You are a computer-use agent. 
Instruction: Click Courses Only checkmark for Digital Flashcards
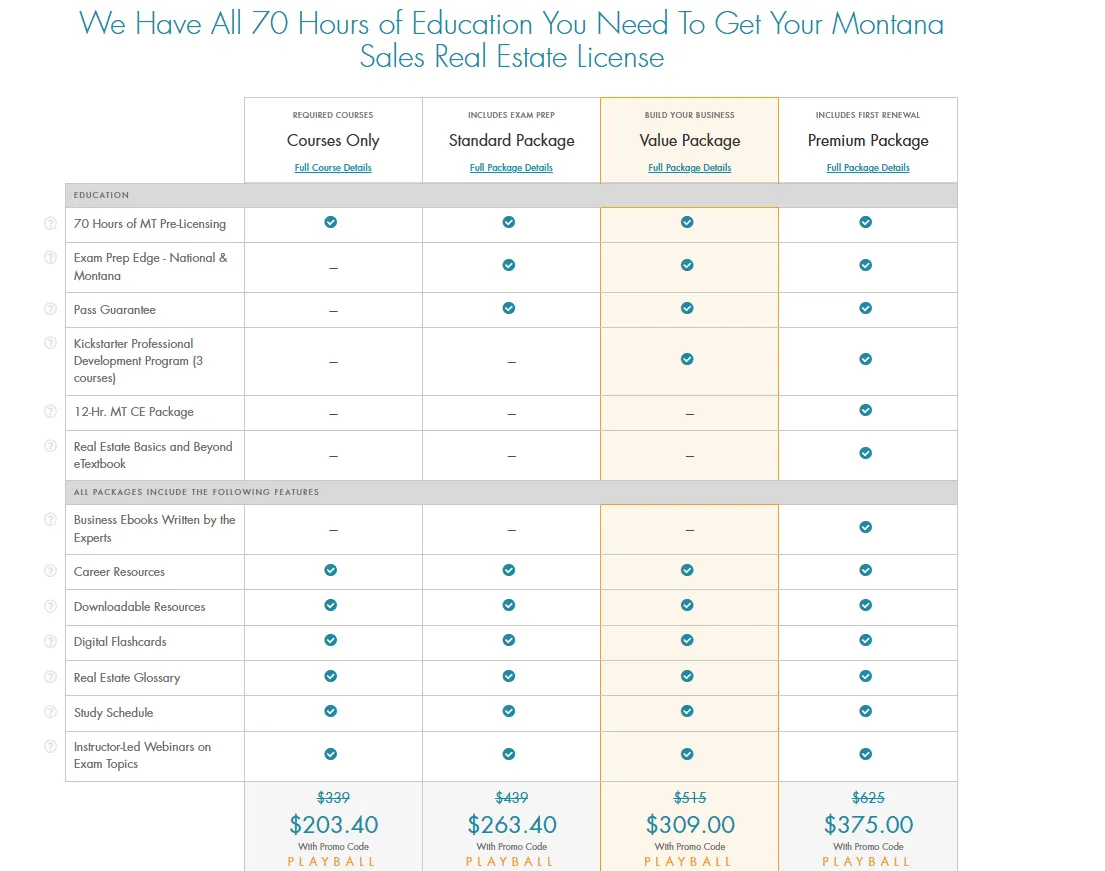tap(332, 641)
